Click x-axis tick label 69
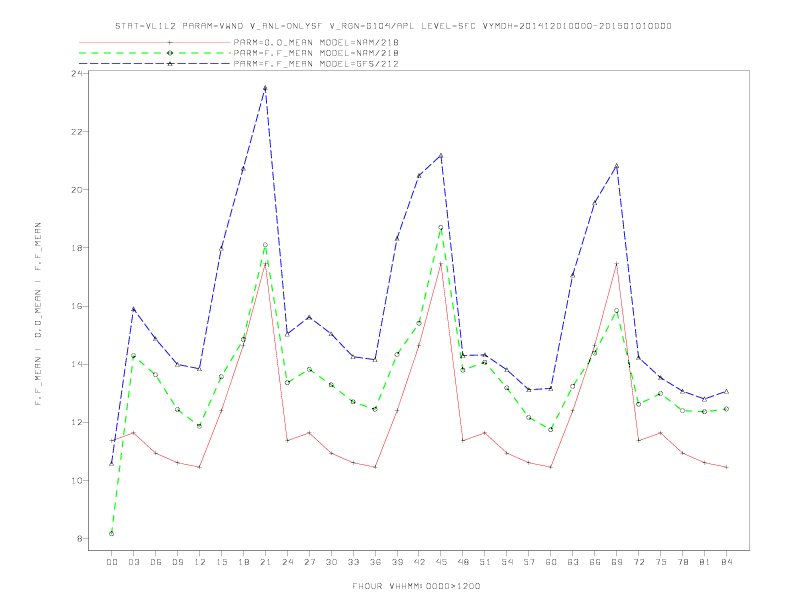Viewport: 792px width, 612px height. point(617,562)
